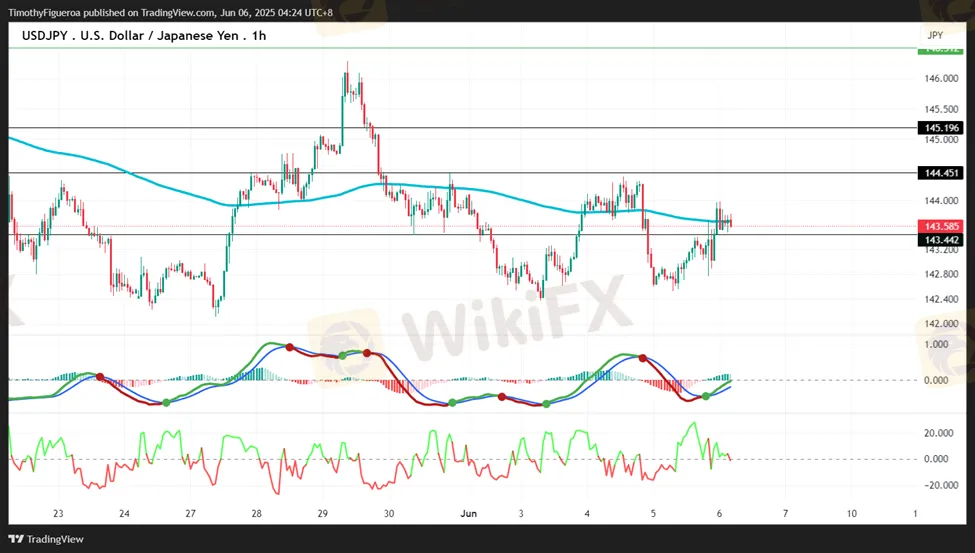This screenshot has height=553, width=975.
Task: Click the 29 date label on time axis
Action: (x=323, y=513)
